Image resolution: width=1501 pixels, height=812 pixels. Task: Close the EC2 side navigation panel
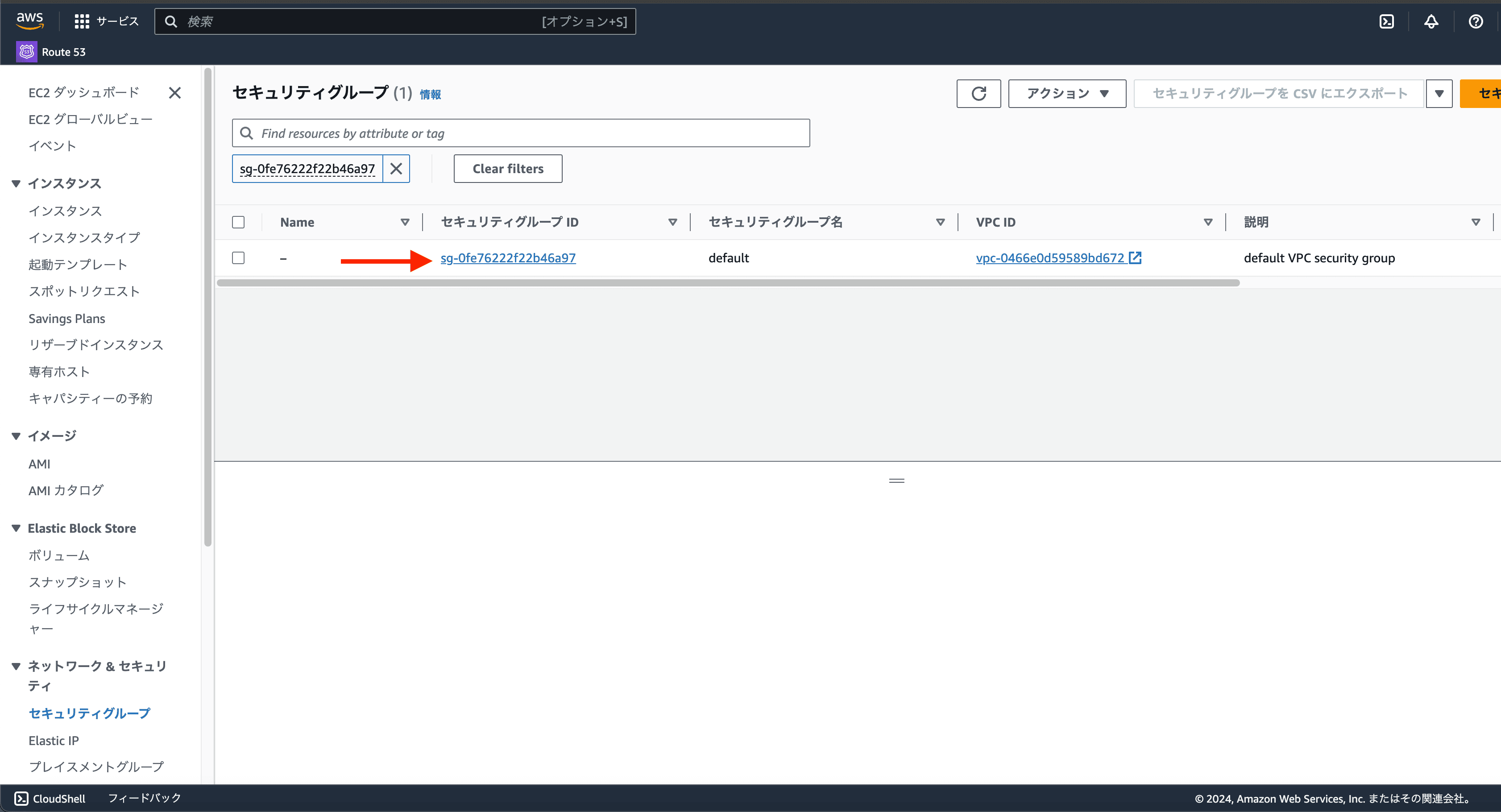175,93
